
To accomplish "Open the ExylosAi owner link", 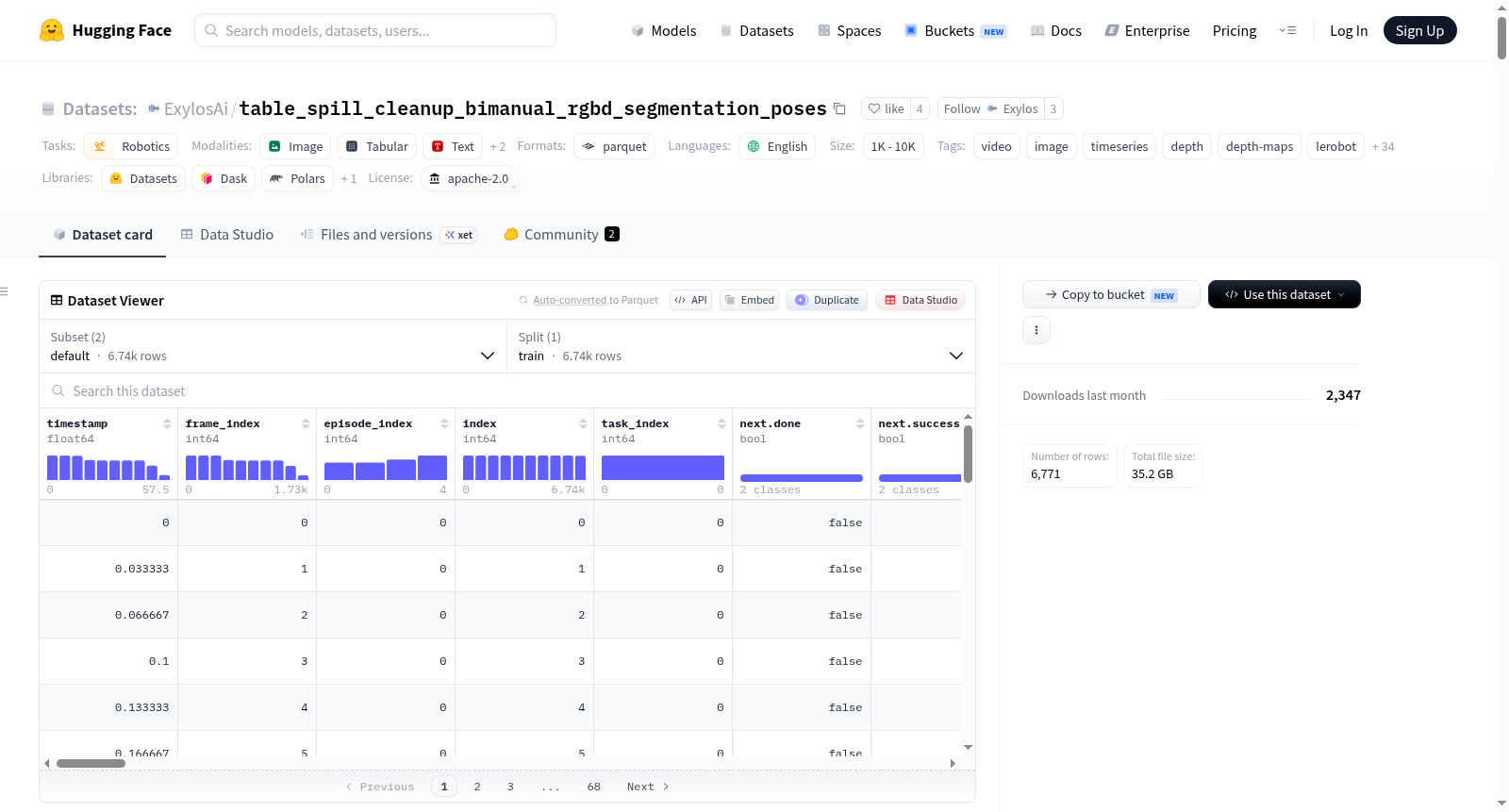I will coord(196,108).
